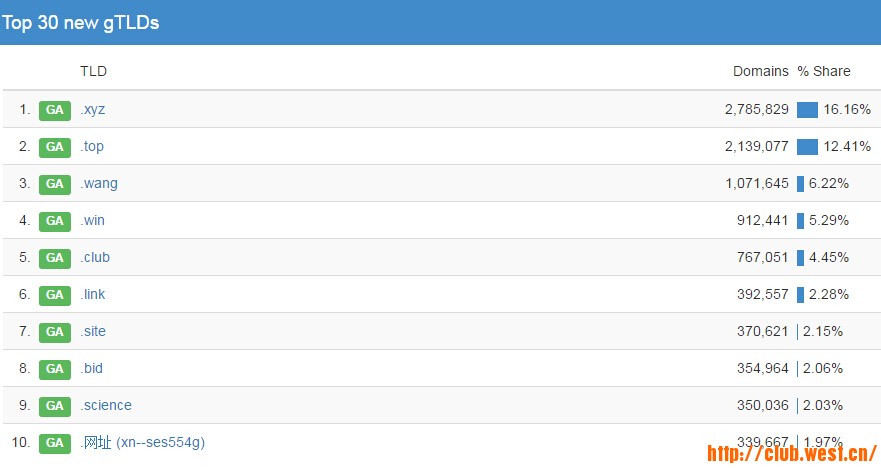
Task: Click the % Share column header
Action: pos(824,71)
